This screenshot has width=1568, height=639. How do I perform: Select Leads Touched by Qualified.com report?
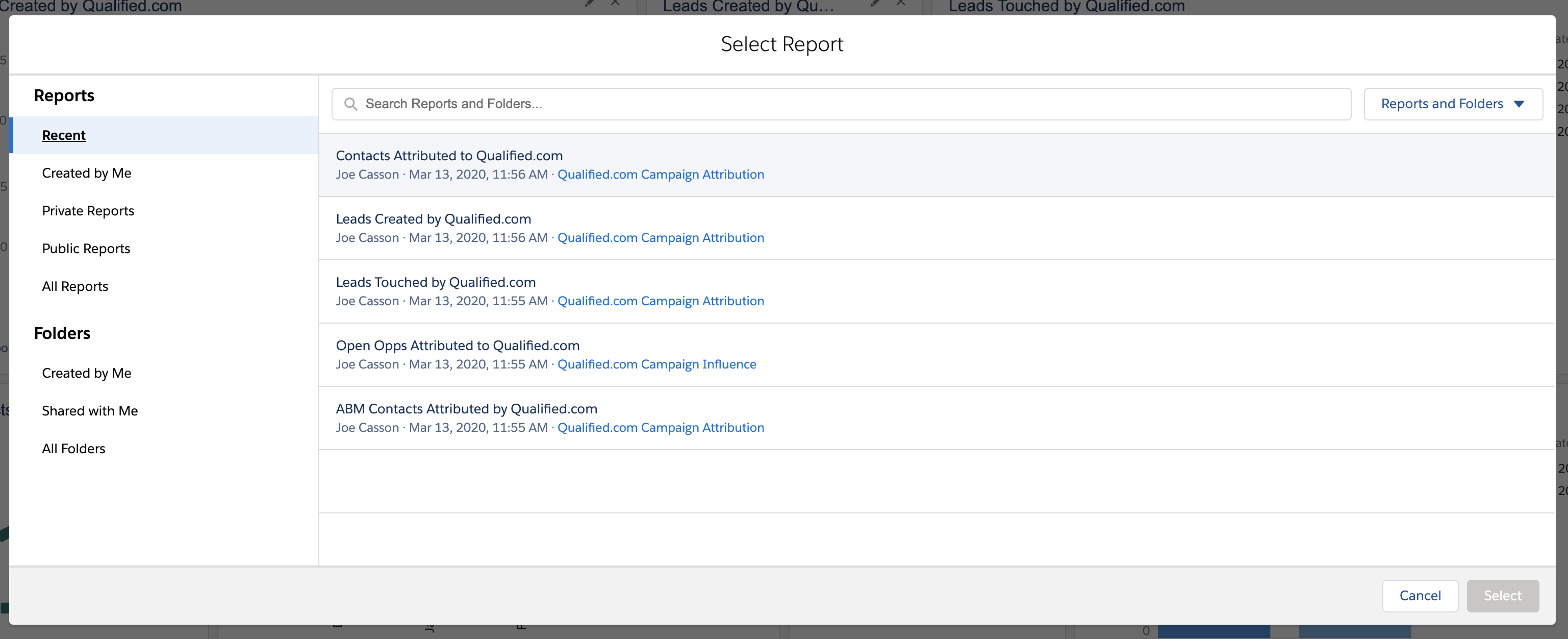pos(436,282)
